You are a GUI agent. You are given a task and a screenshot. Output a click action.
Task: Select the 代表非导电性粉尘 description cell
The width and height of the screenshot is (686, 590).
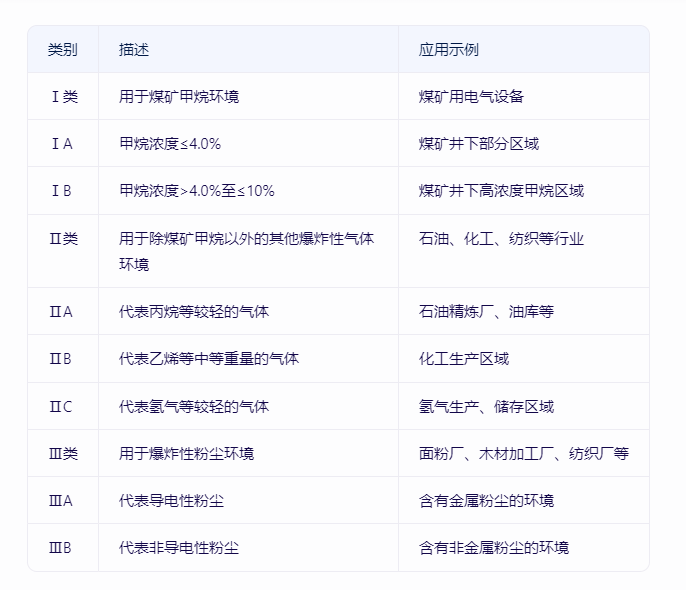point(179,548)
